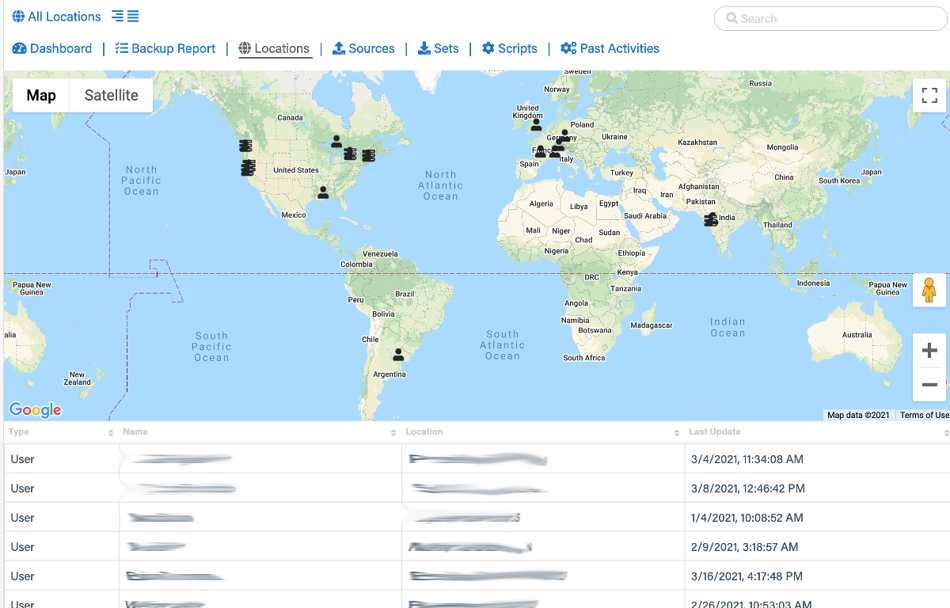Select the user marker in Argentina
The image size is (950, 608).
pos(398,354)
